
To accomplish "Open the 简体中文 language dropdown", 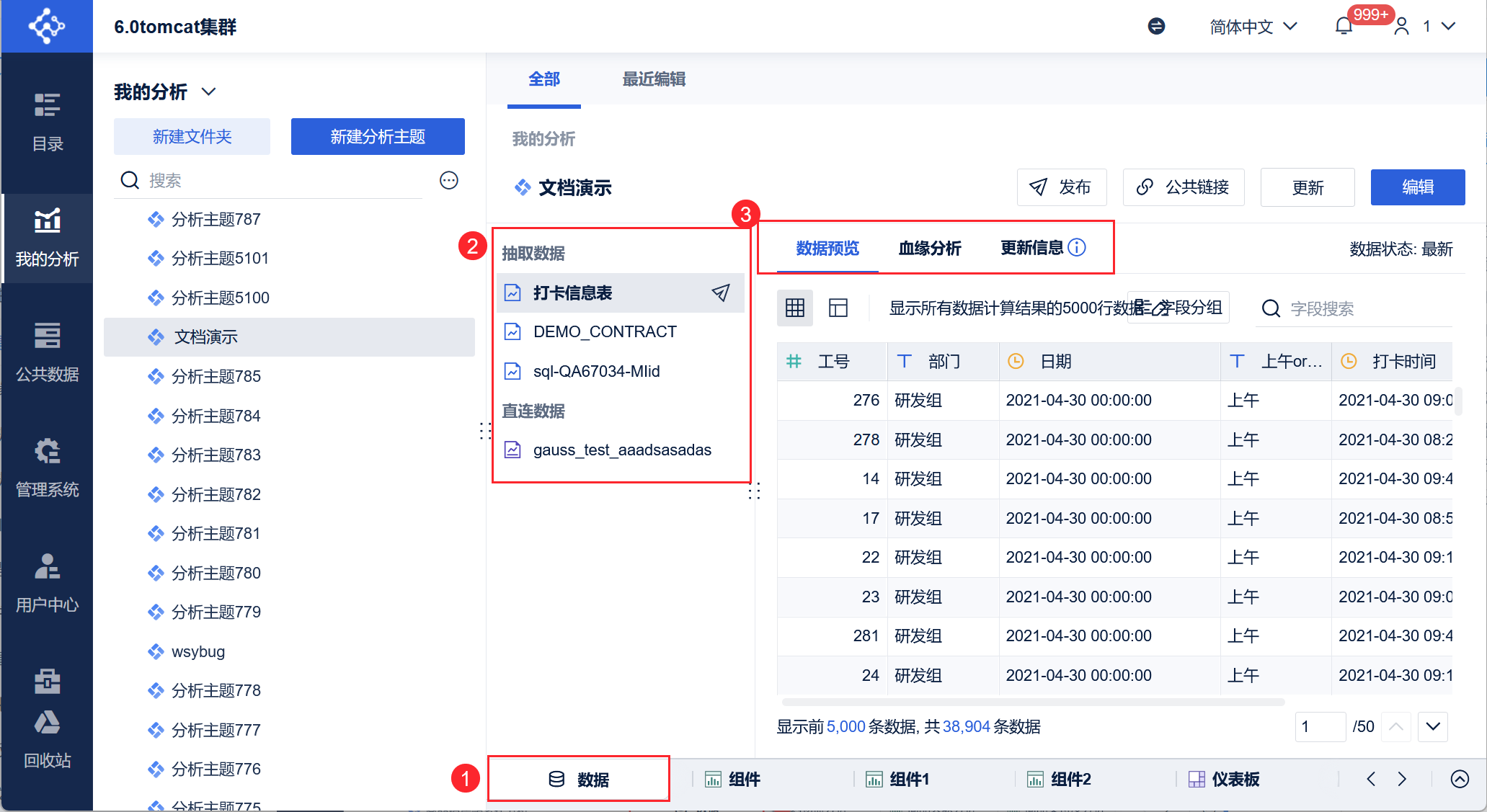I will click(x=1253, y=27).
